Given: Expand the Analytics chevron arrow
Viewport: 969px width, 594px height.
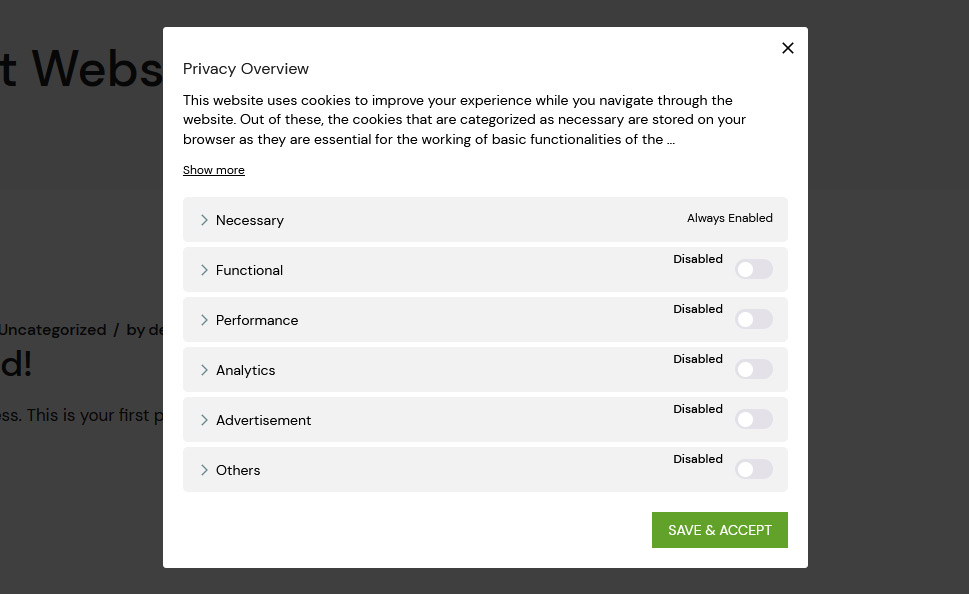Looking at the screenshot, I should tap(204, 370).
